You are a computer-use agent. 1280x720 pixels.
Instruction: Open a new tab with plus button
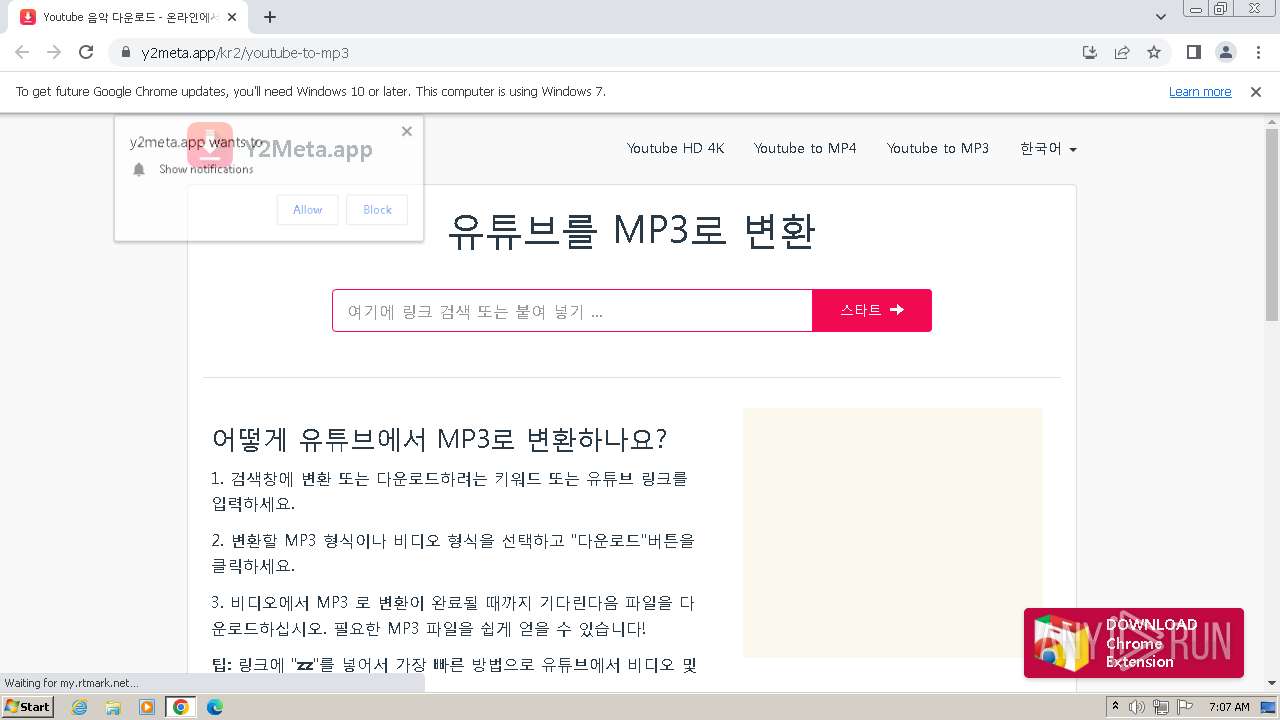(270, 17)
